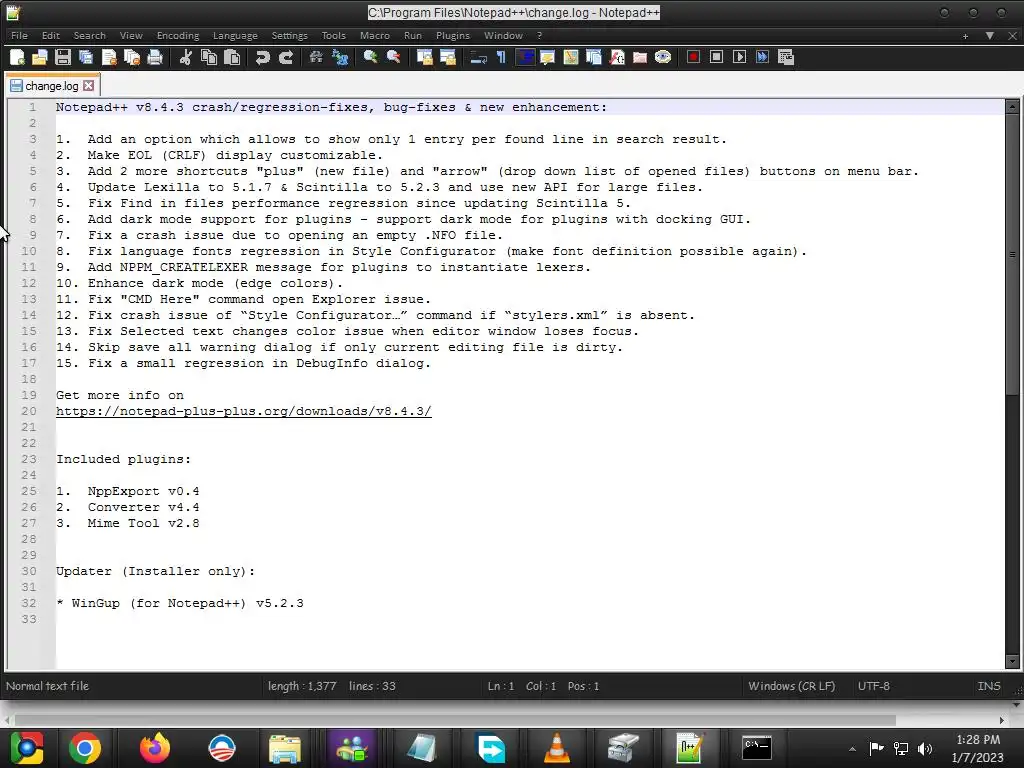Paste from the clipboard with the Paste icon
1024x768 pixels.
point(232,57)
